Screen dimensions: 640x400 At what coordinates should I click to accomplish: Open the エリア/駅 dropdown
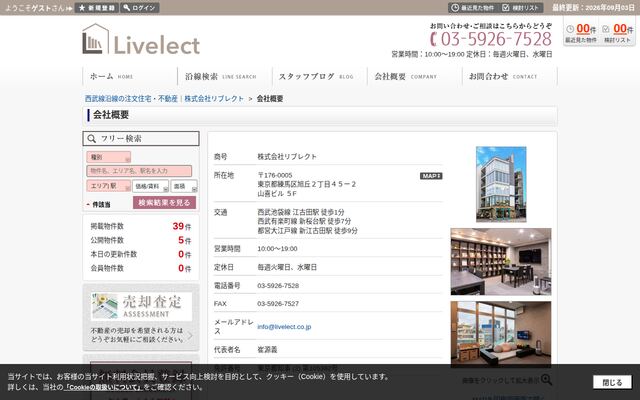point(109,186)
